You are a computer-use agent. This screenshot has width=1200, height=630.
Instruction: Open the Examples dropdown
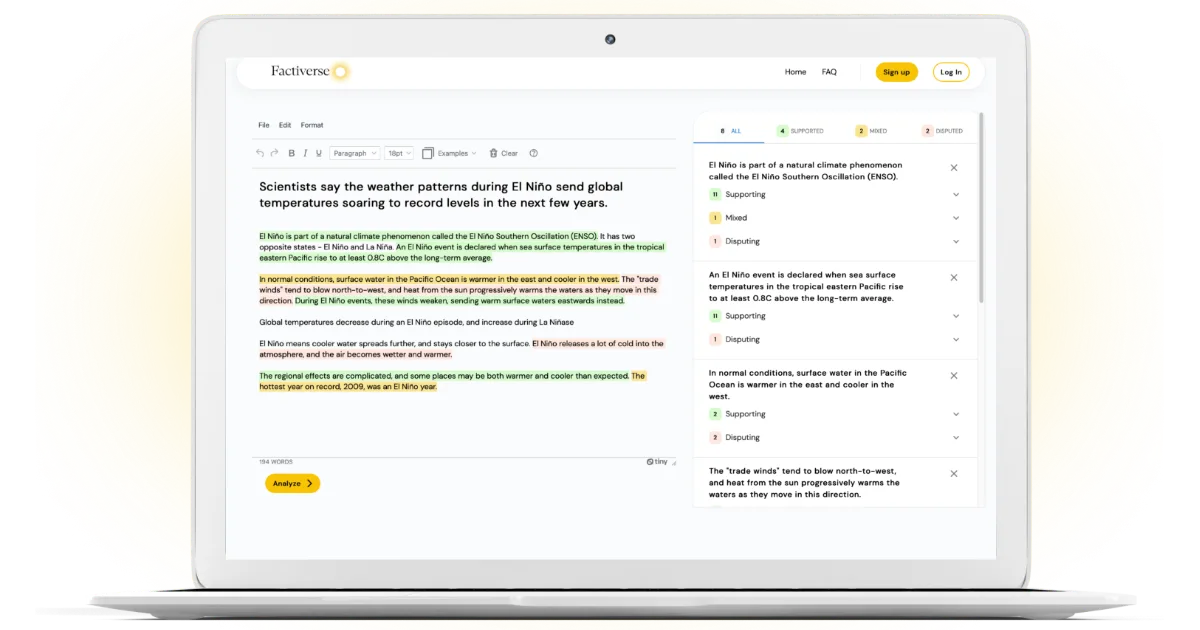coord(457,153)
